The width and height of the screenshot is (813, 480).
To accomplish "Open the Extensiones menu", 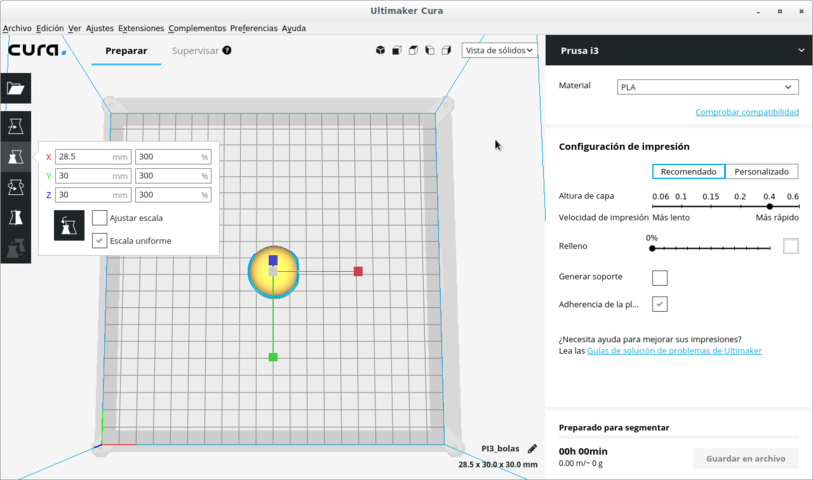I will pos(141,28).
